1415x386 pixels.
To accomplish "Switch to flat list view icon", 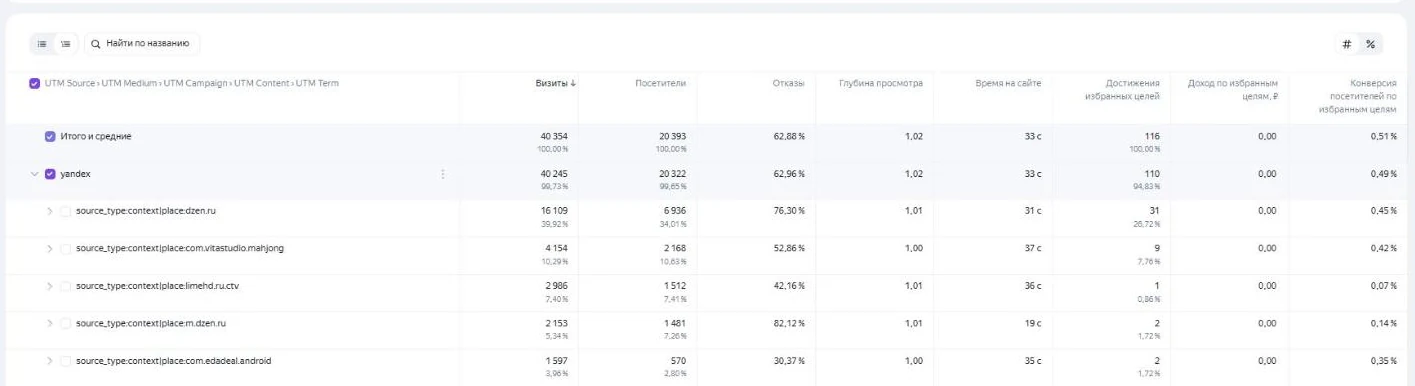I will [x=42, y=44].
